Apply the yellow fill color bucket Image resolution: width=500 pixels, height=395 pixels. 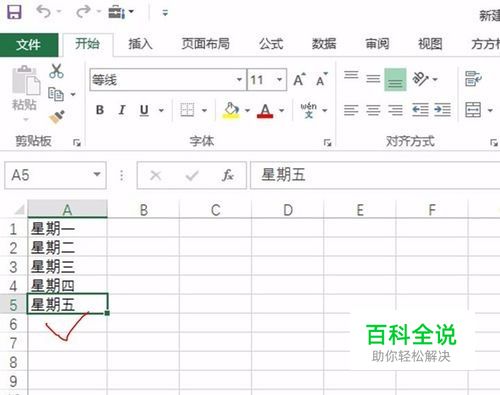click(231, 110)
